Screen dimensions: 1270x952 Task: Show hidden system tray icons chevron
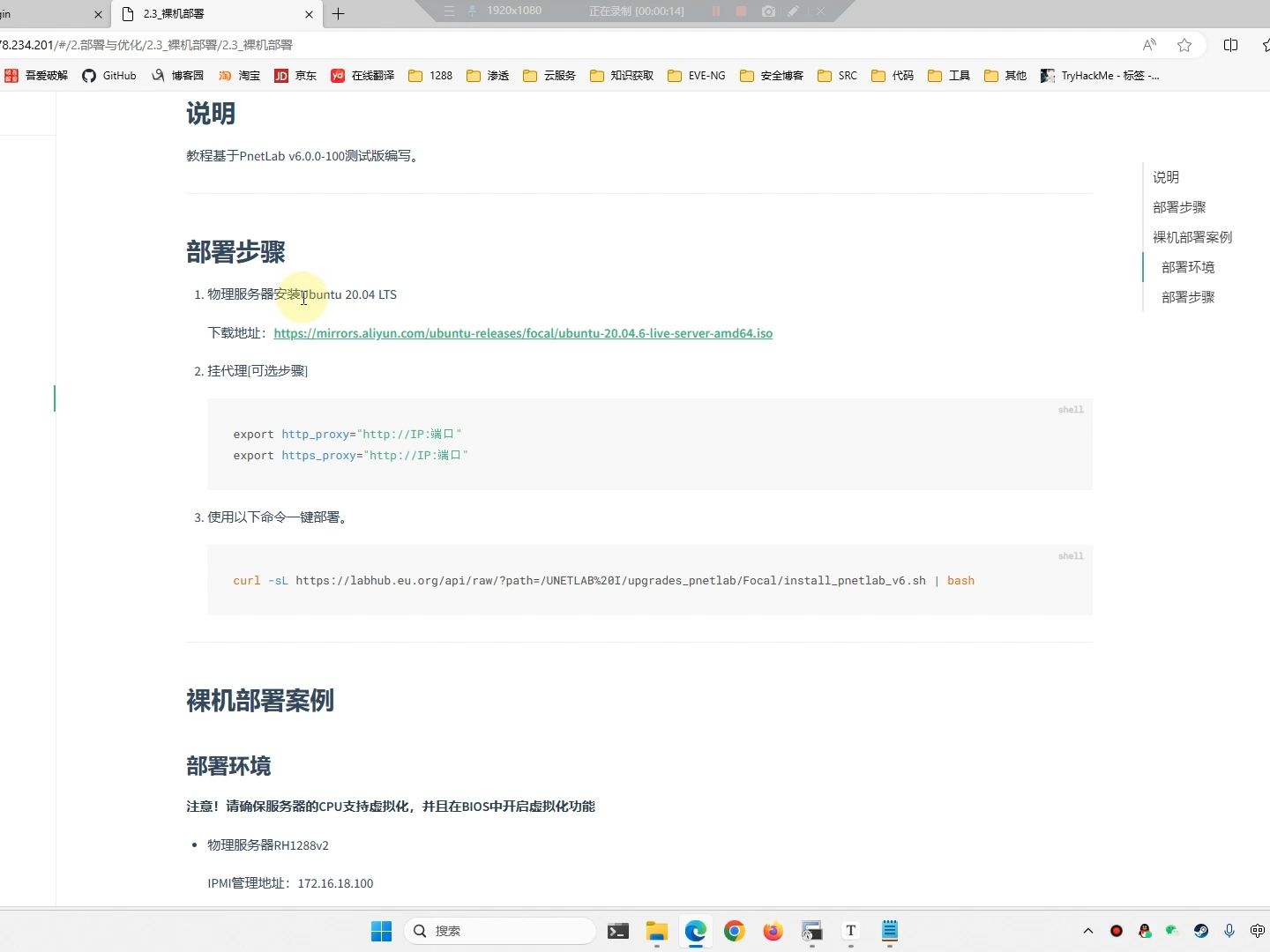click(x=1088, y=931)
